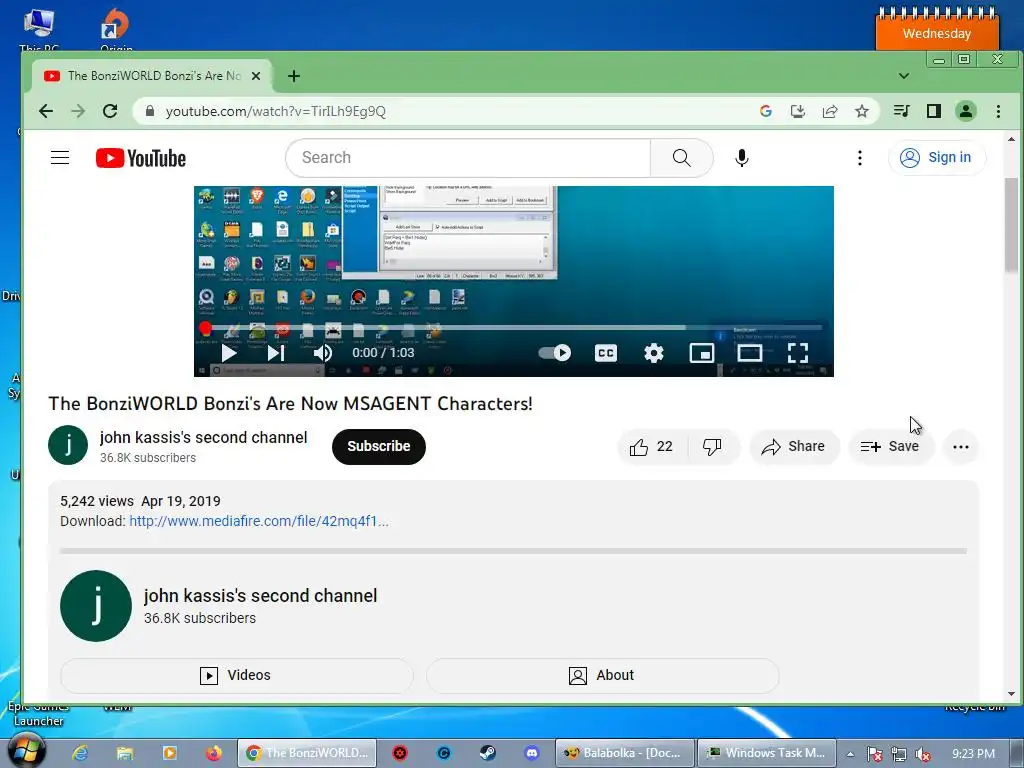Save video to a playlist
The image size is (1024, 768).
(891, 447)
